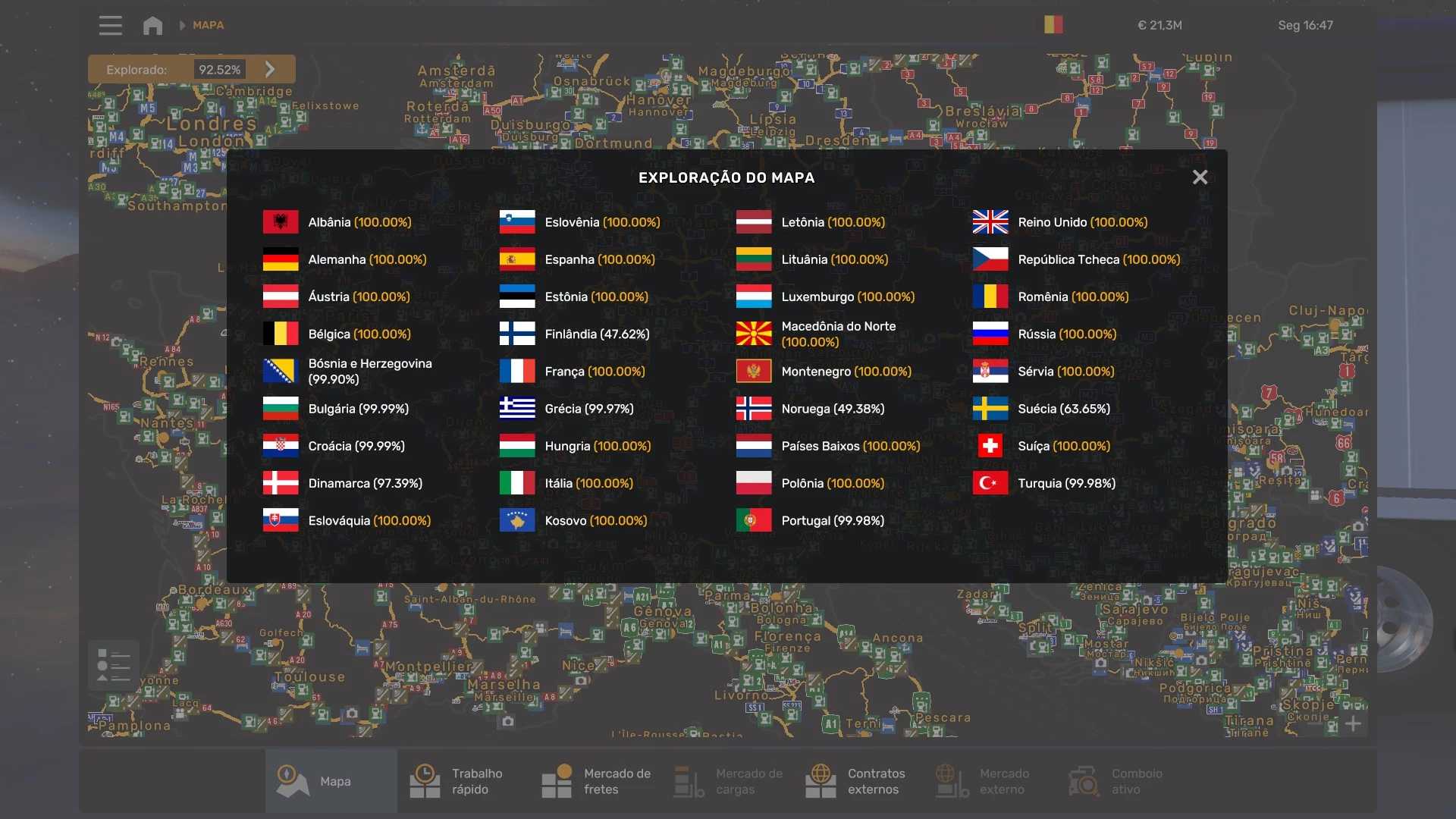Zoom in with the plus icon
The image size is (1456, 819).
point(1353,723)
